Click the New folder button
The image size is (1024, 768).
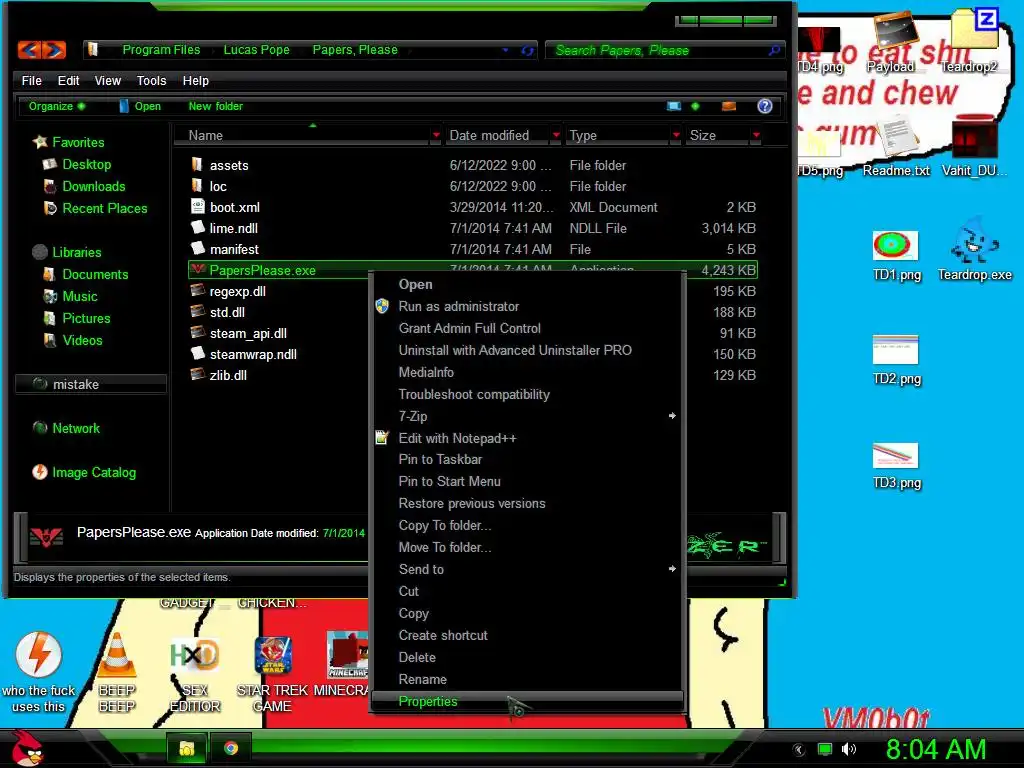click(x=216, y=106)
